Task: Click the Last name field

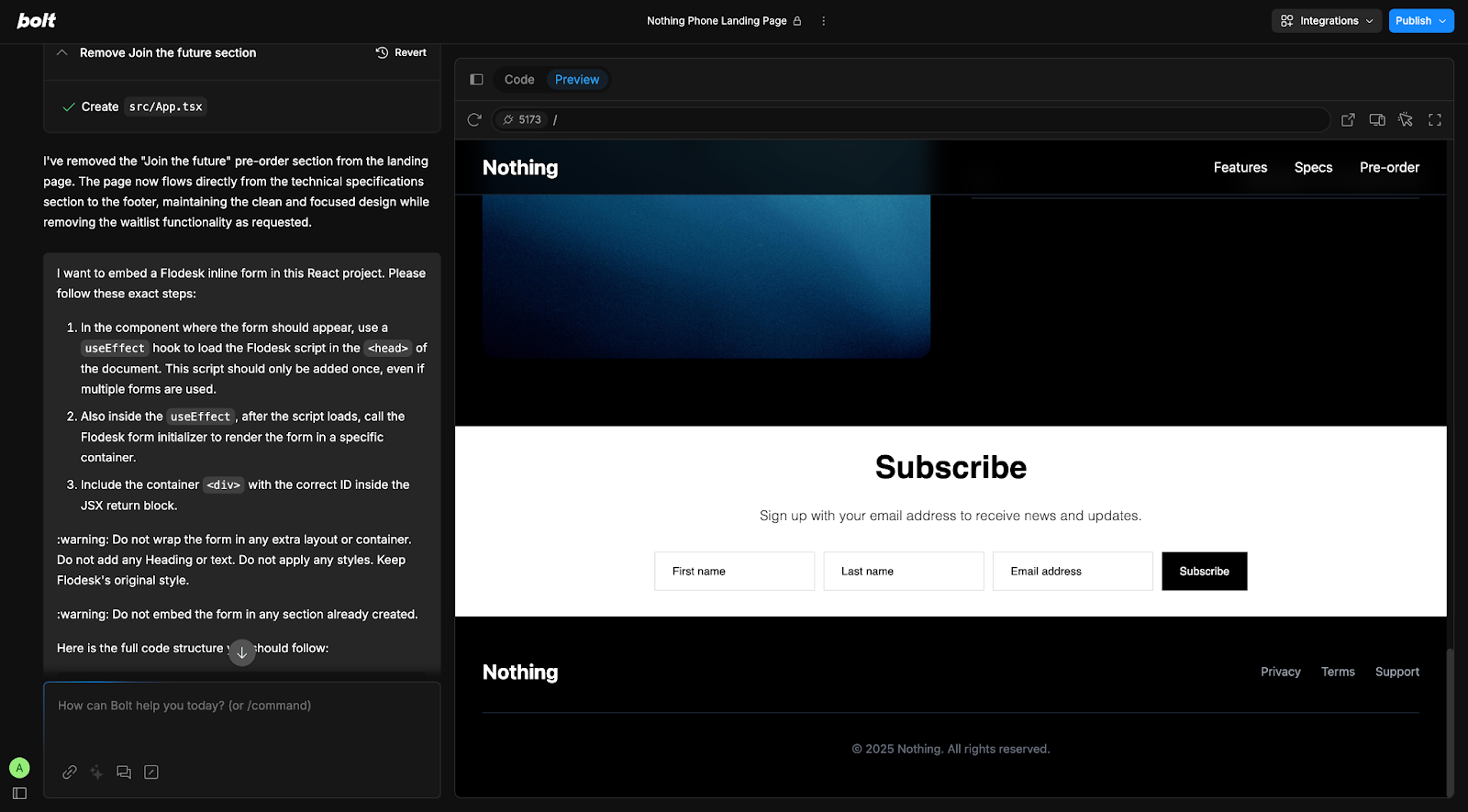Action: [904, 572]
